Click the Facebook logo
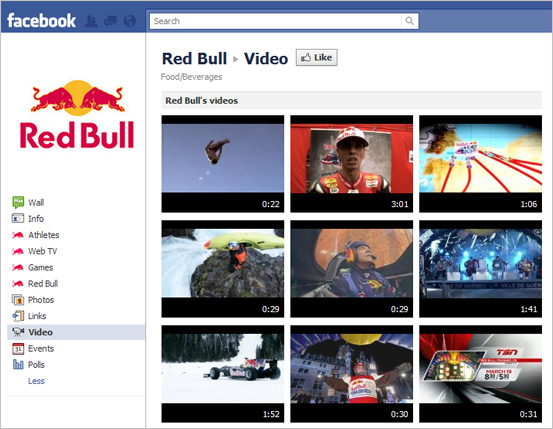Image resolution: width=553 pixels, height=429 pixels. point(41,20)
